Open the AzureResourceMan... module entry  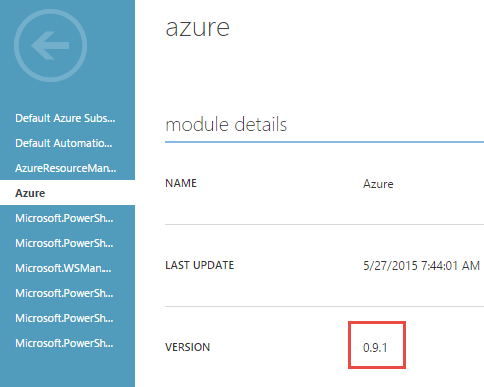[x=66, y=168]
